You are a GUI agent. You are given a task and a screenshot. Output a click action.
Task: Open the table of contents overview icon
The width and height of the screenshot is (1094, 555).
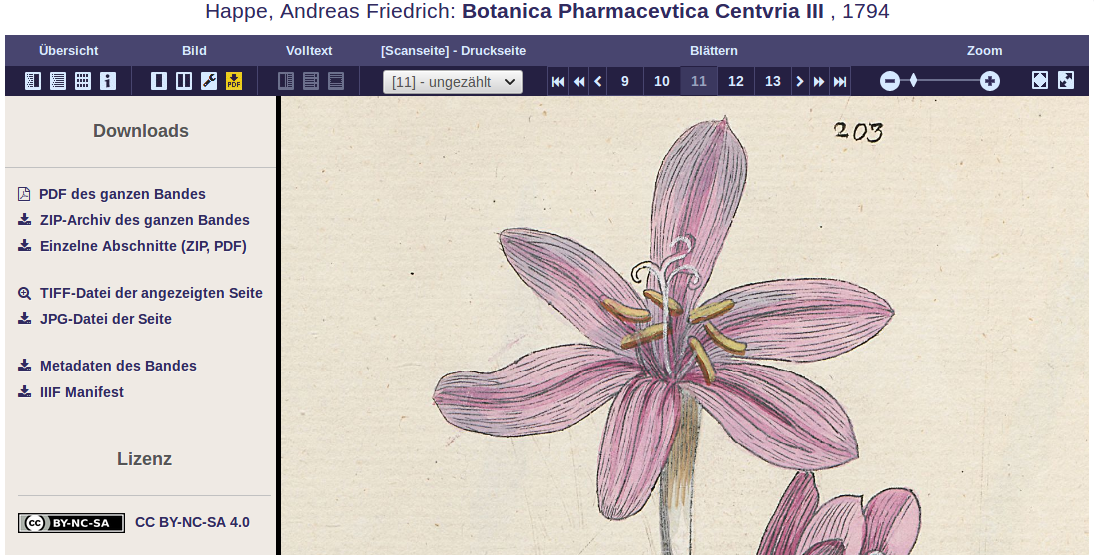click(x=58, y=81)
